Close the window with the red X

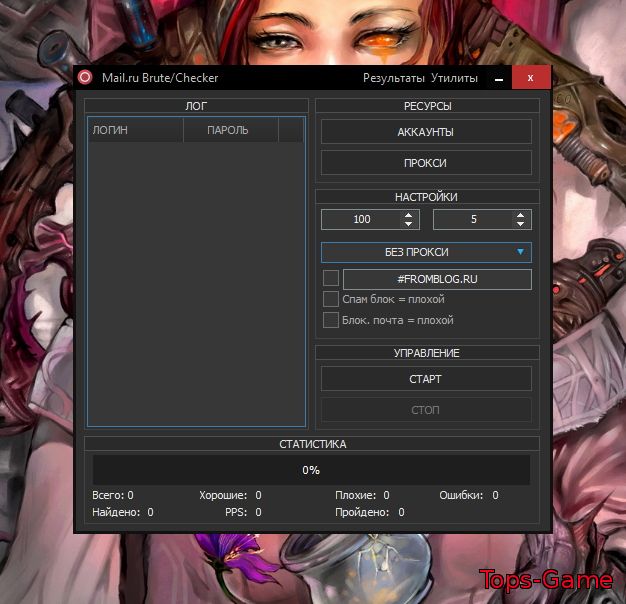pos(530,78)
